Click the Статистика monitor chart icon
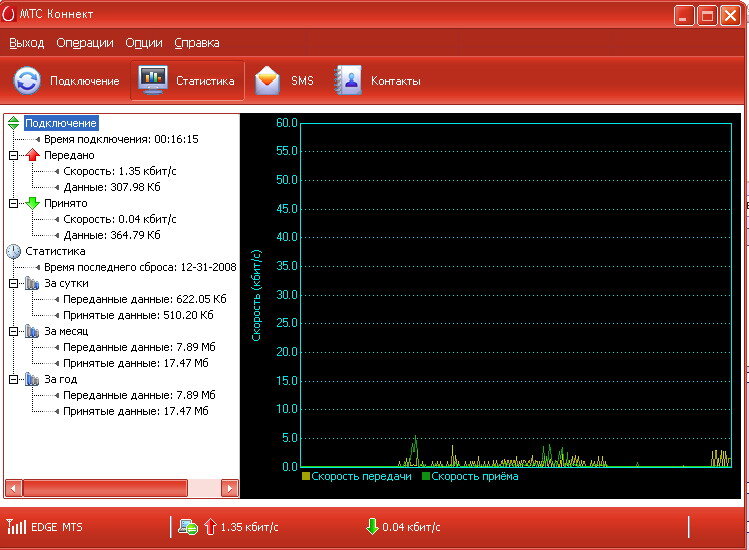 point(153,80)
